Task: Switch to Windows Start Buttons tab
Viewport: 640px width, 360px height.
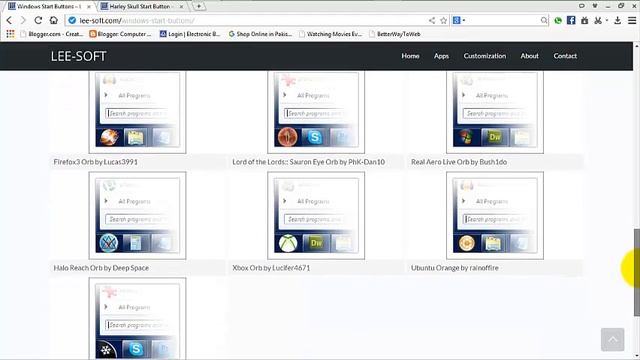Action: point(49,6)
